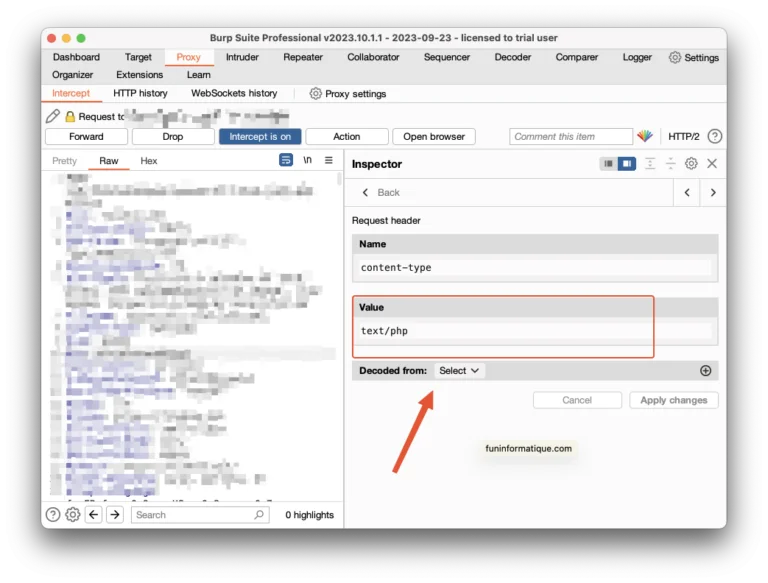Switch message view to Hex

pos(149,161)
